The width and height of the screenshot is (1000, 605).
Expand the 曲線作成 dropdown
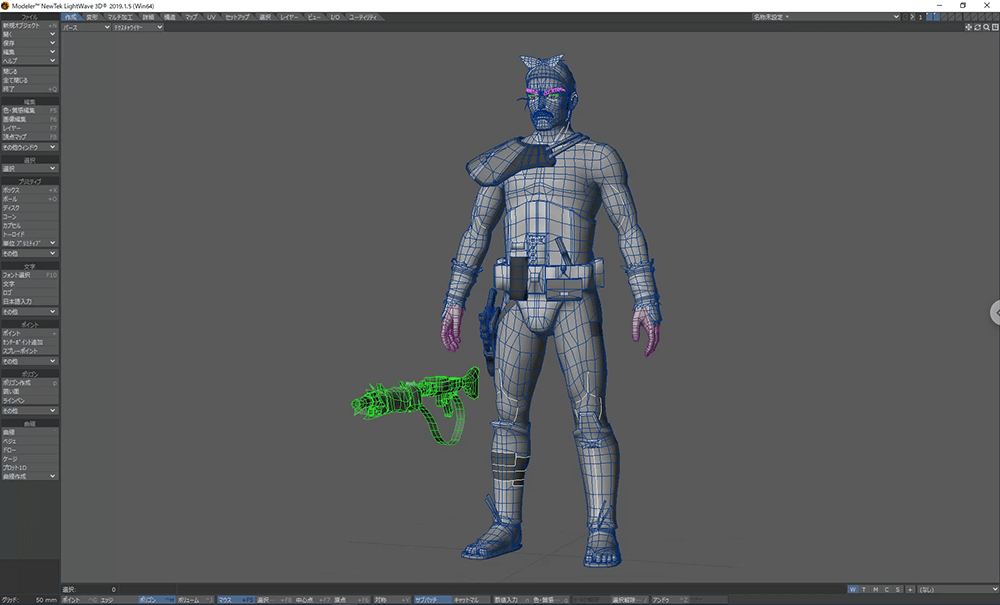pos(29,476)
